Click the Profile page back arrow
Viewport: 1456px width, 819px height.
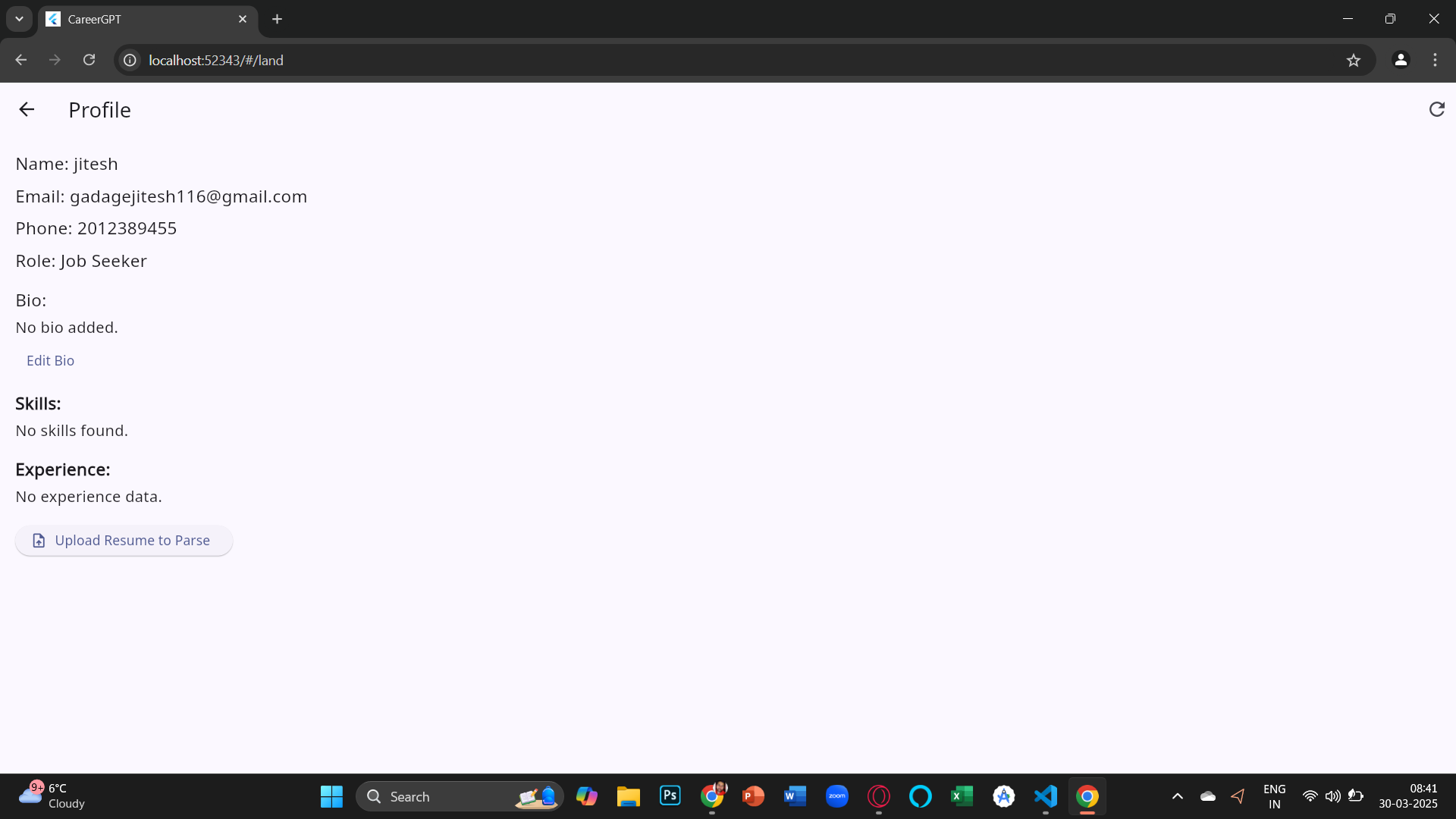coord(27,110)
